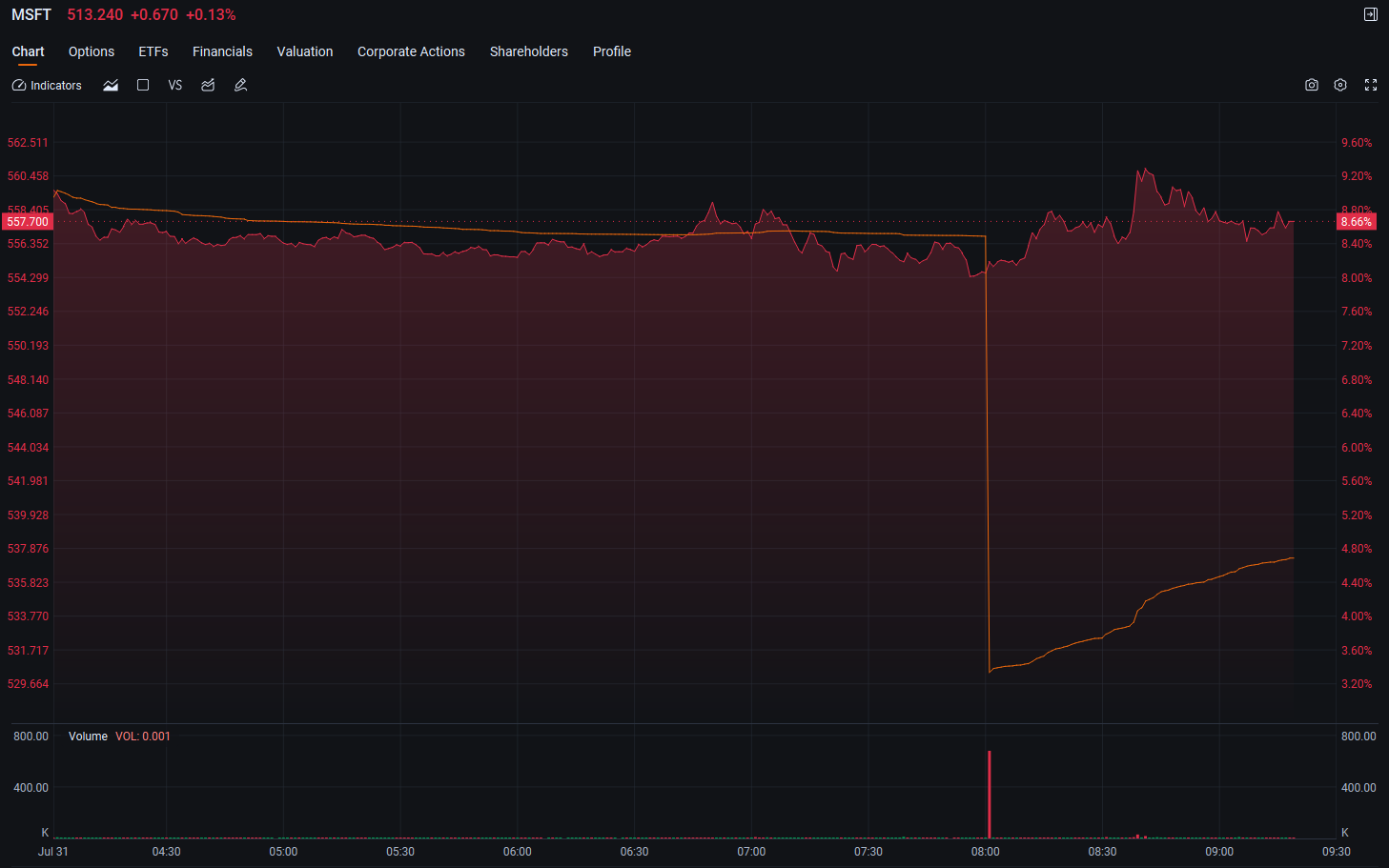This screenshot has width=1389, height=868.
Task: Show the Profile tab
Action: tap(612, 51)
